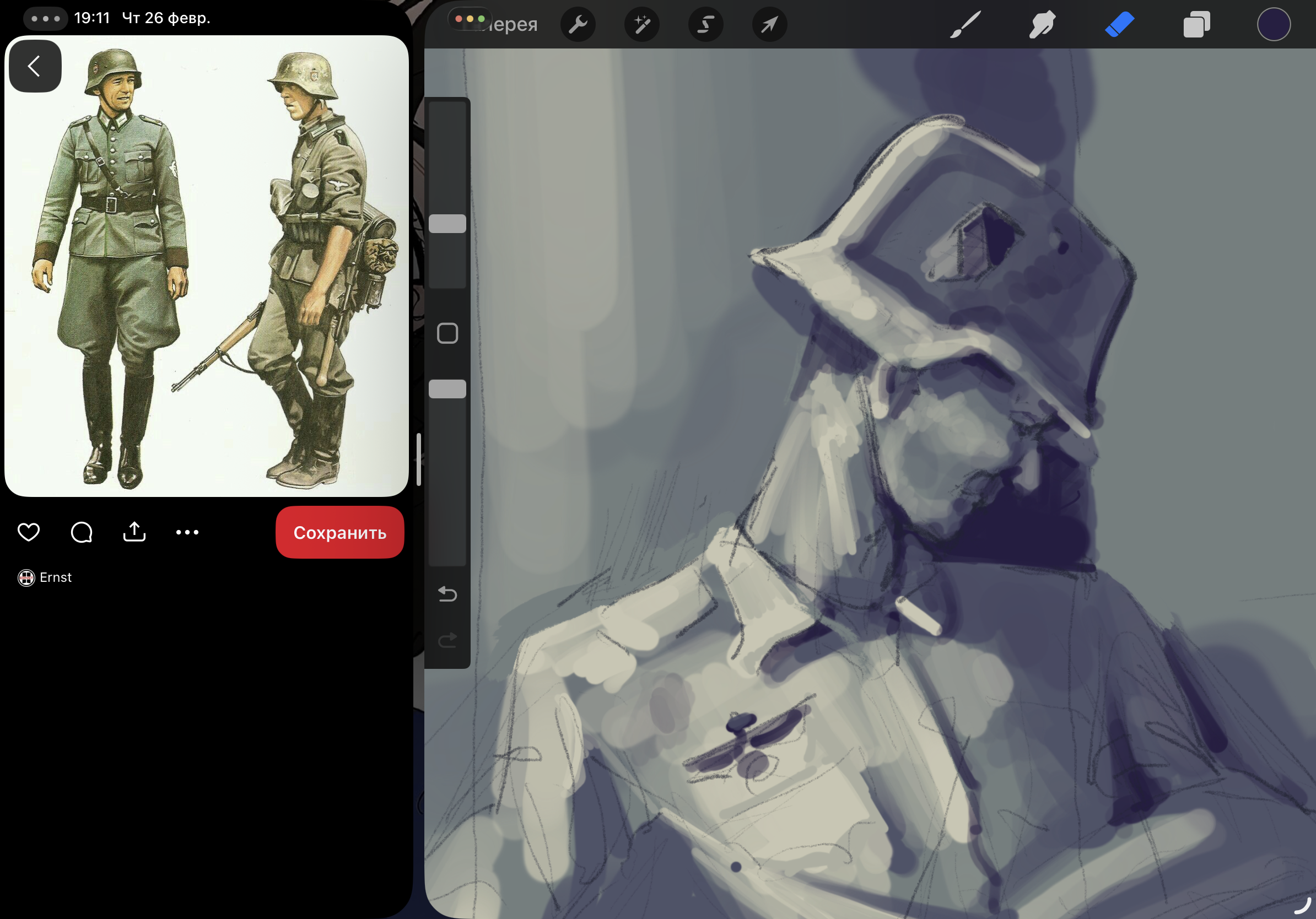Expand the pin's more options ellipsis

(x=187, y=532)
